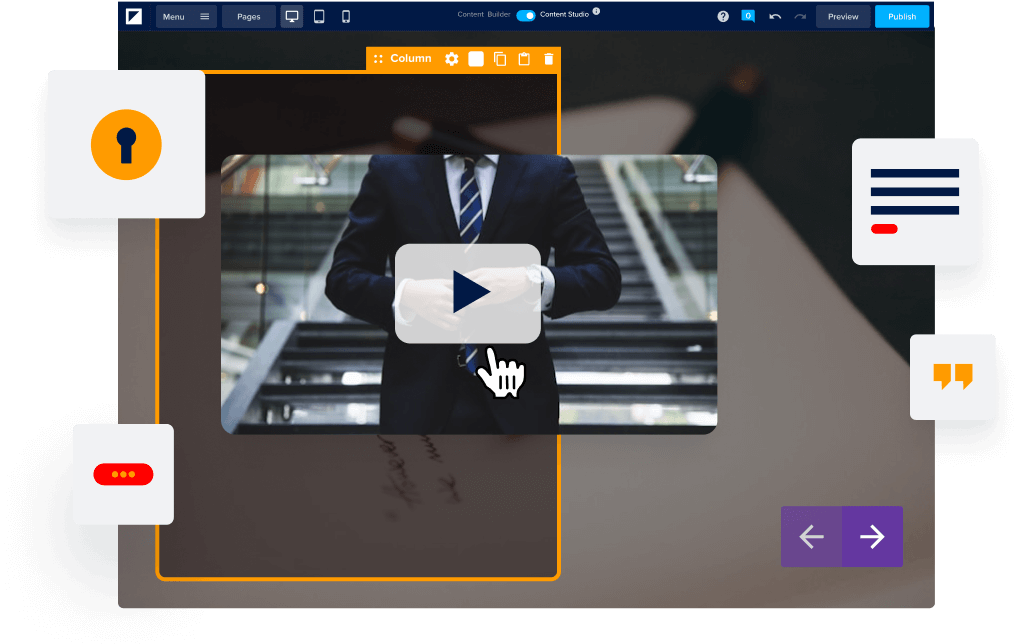This screenshot has width=1019, height=644.
Task: Open the Menu hamburger dropdown
Action: click(x=186, y=17)
